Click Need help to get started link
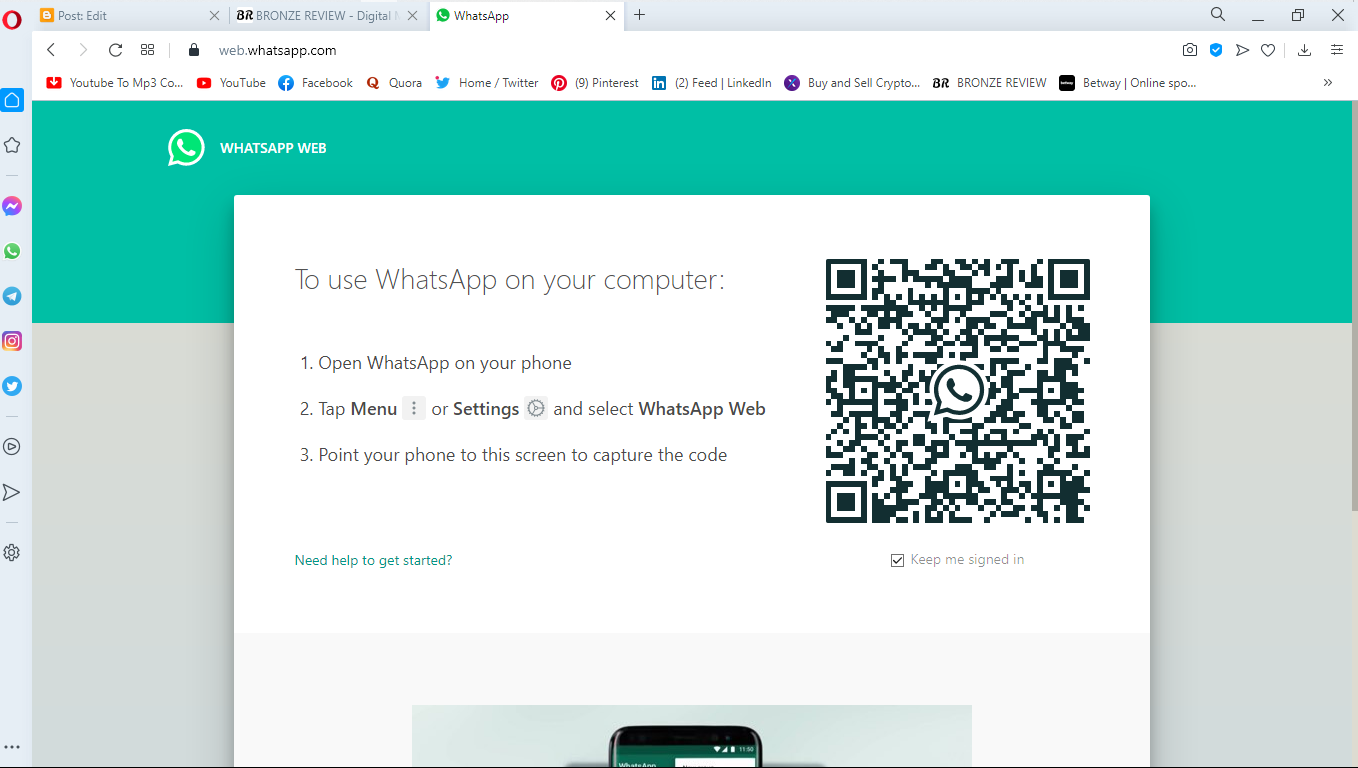1358x768 pixels. (373, 560)
